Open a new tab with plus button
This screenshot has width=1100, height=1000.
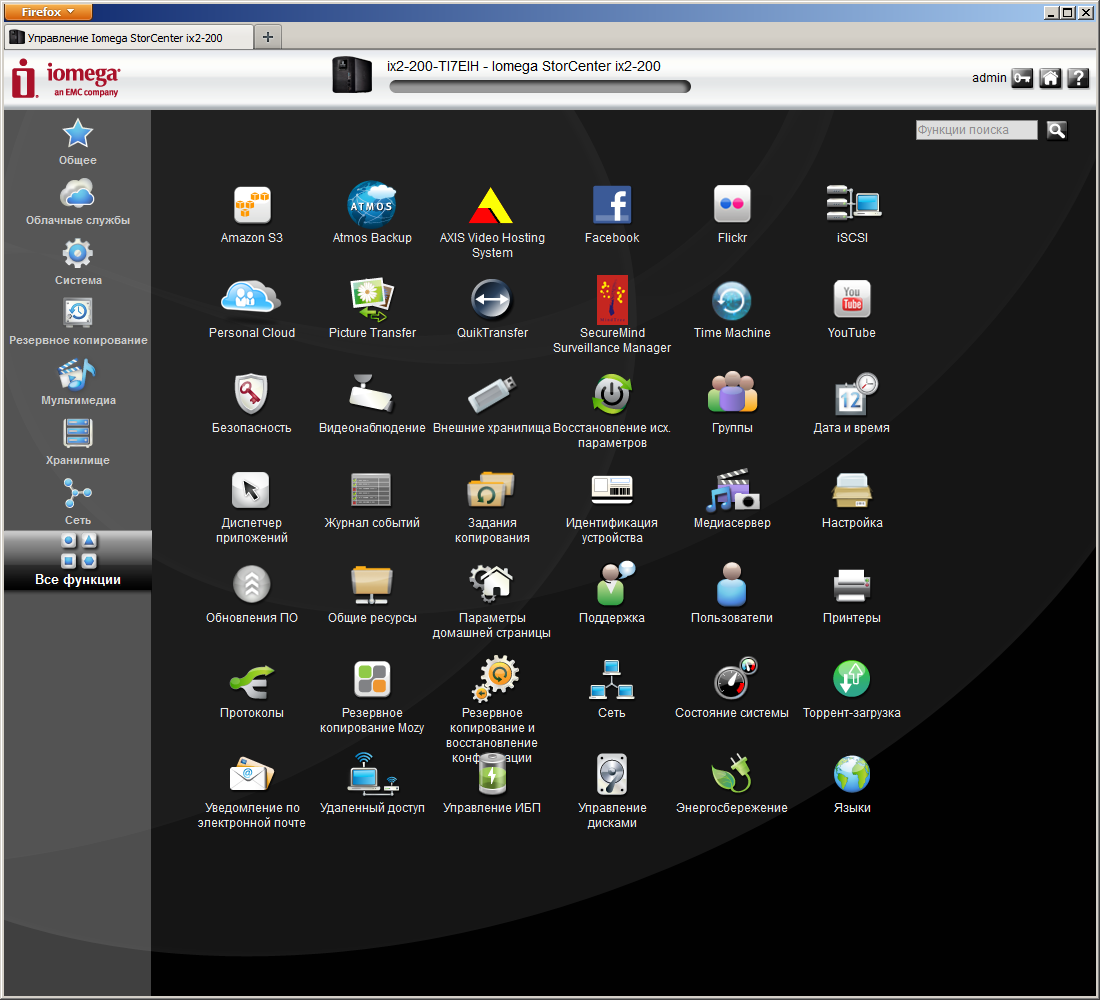[x=267, y=37]
